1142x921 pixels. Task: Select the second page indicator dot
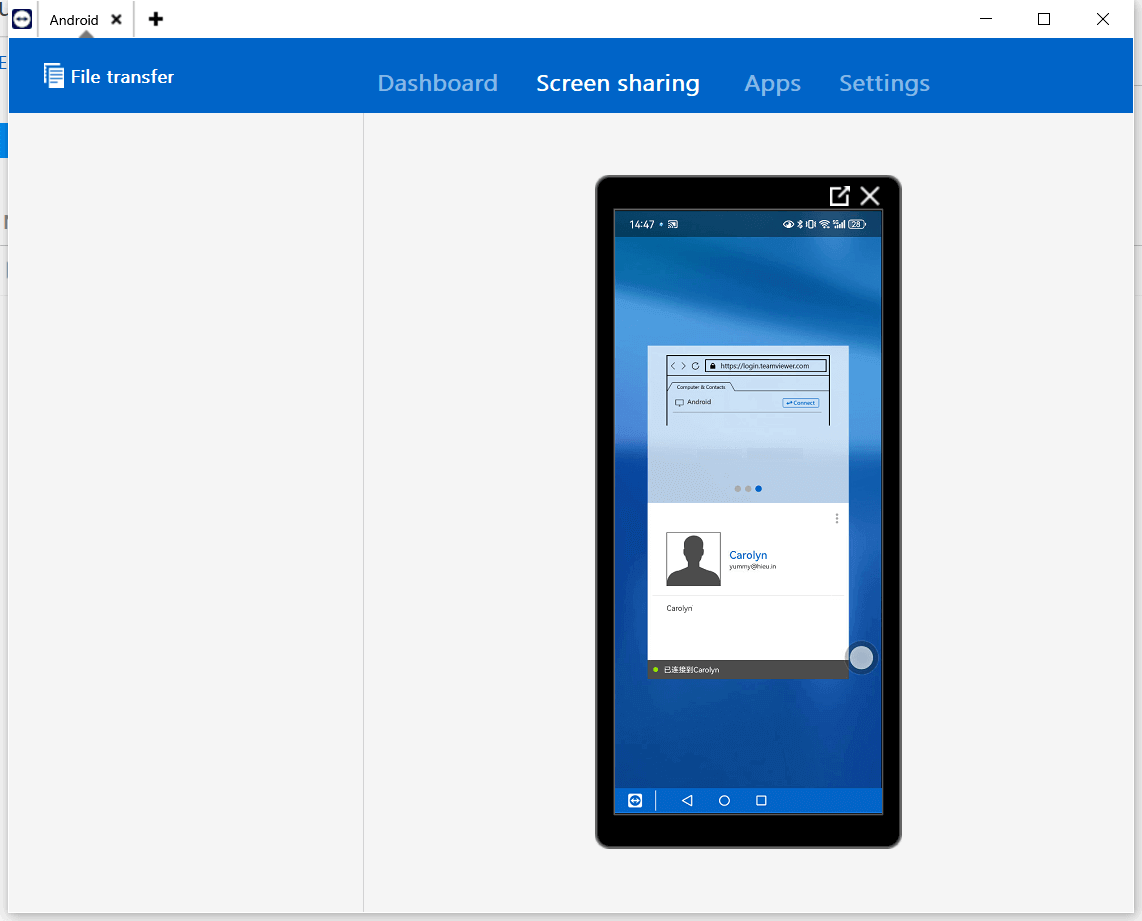coord(748,489)
